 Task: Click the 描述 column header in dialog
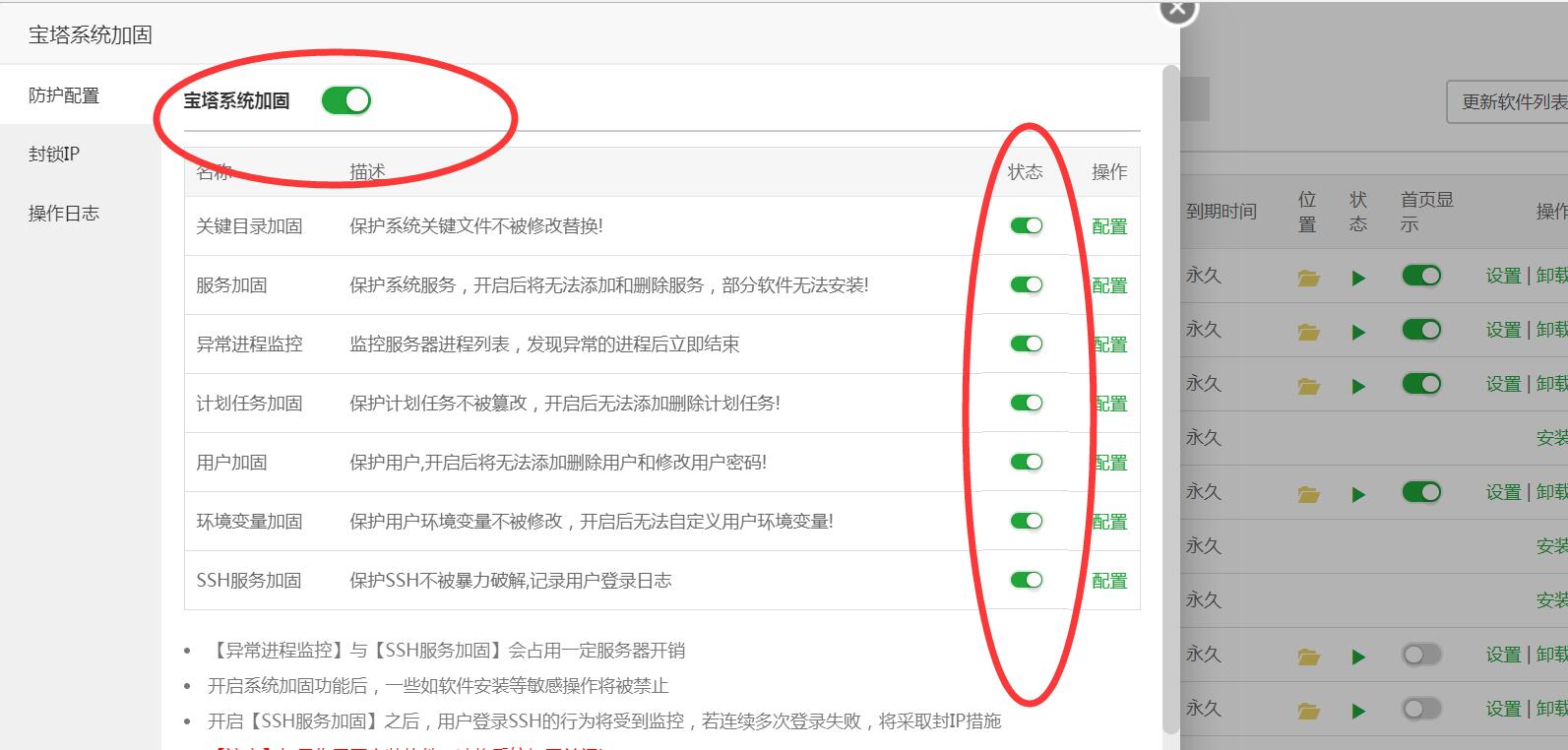tap(367, 172)
